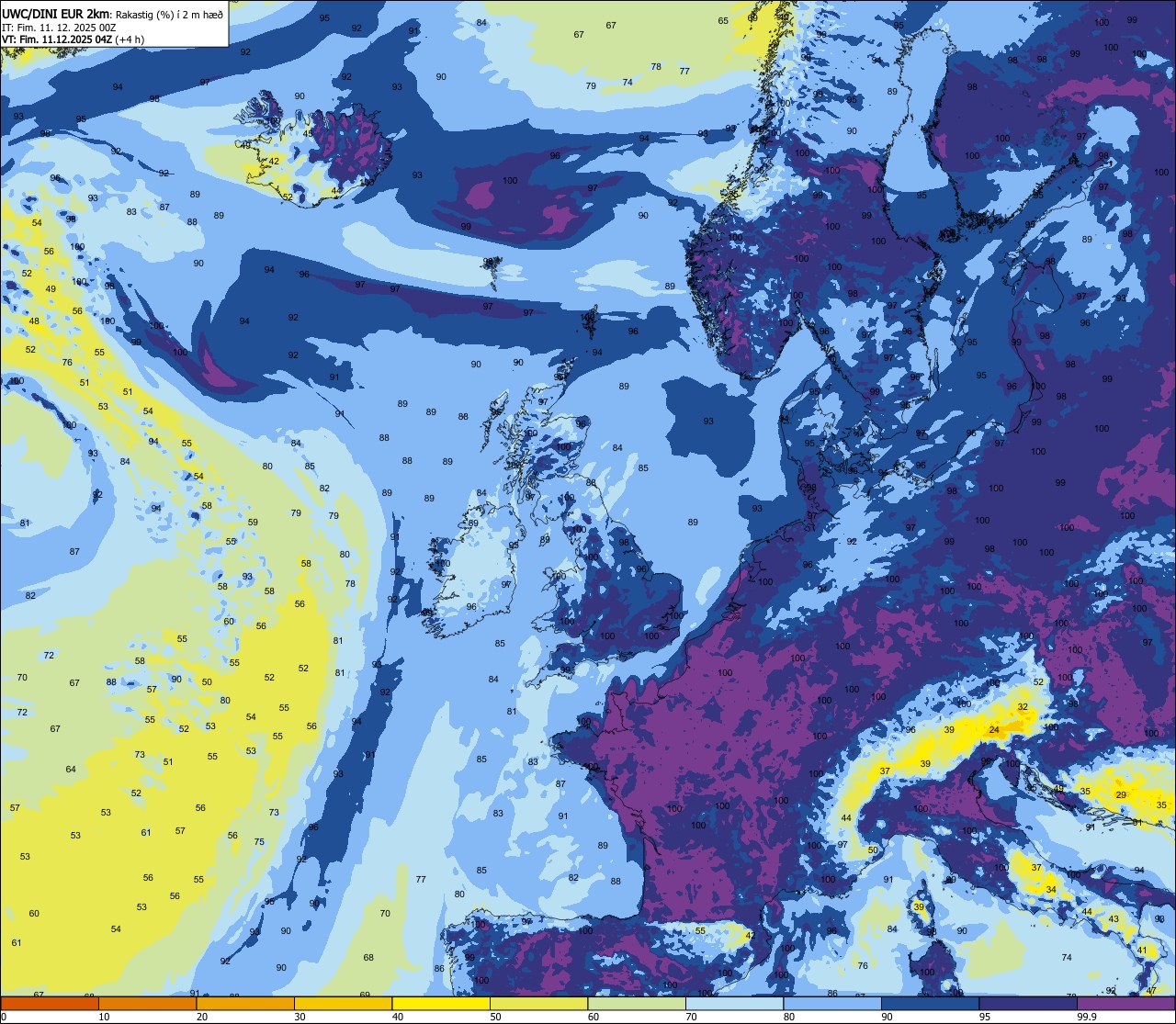
Task: Click the 60–70 light green legend swatch
Action: point(637,1003)
